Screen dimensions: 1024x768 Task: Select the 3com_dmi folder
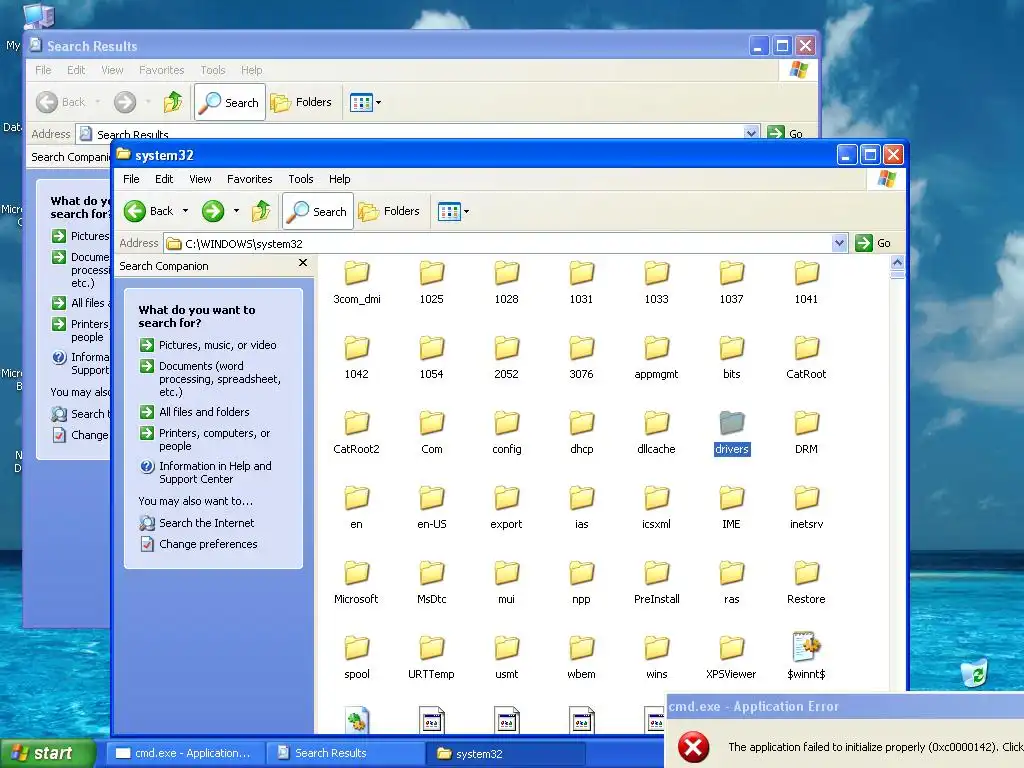pos(357,283)
